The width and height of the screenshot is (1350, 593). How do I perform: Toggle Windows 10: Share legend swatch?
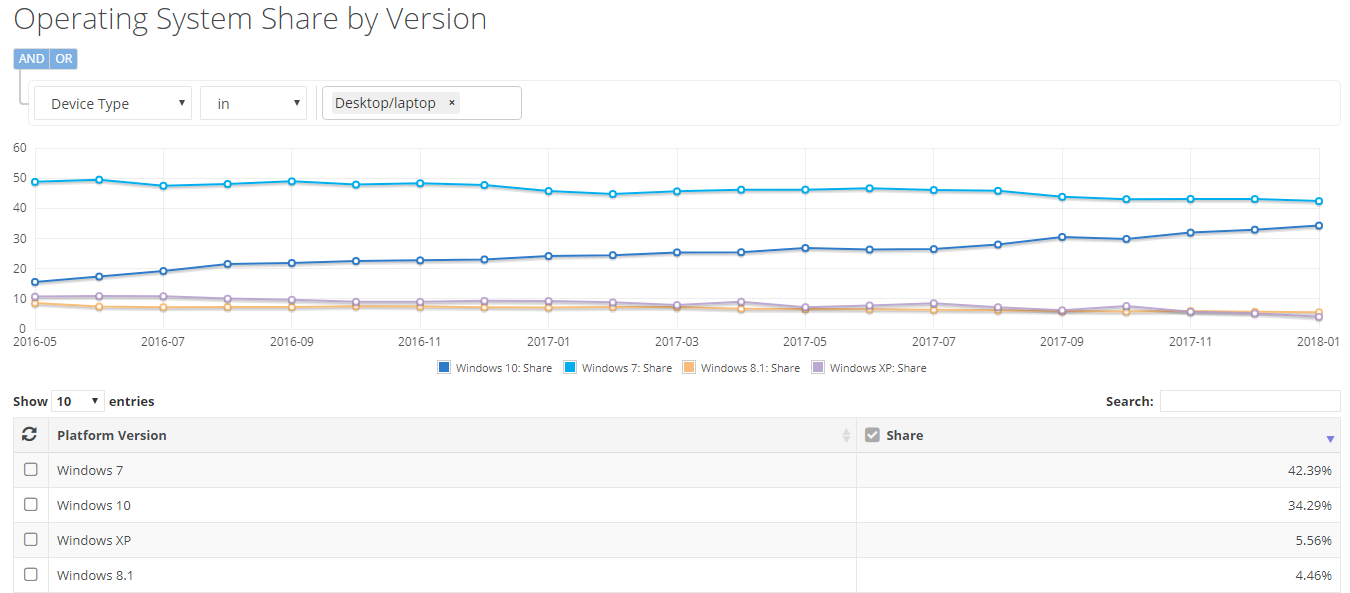pyautogui.click(x=444, y=368)
